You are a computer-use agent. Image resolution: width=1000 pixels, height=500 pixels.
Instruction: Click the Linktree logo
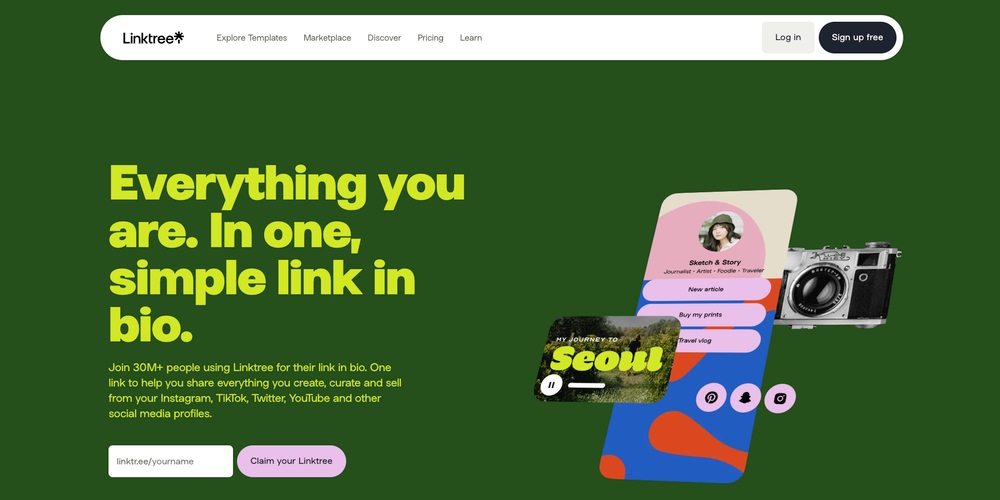[153, 38]
